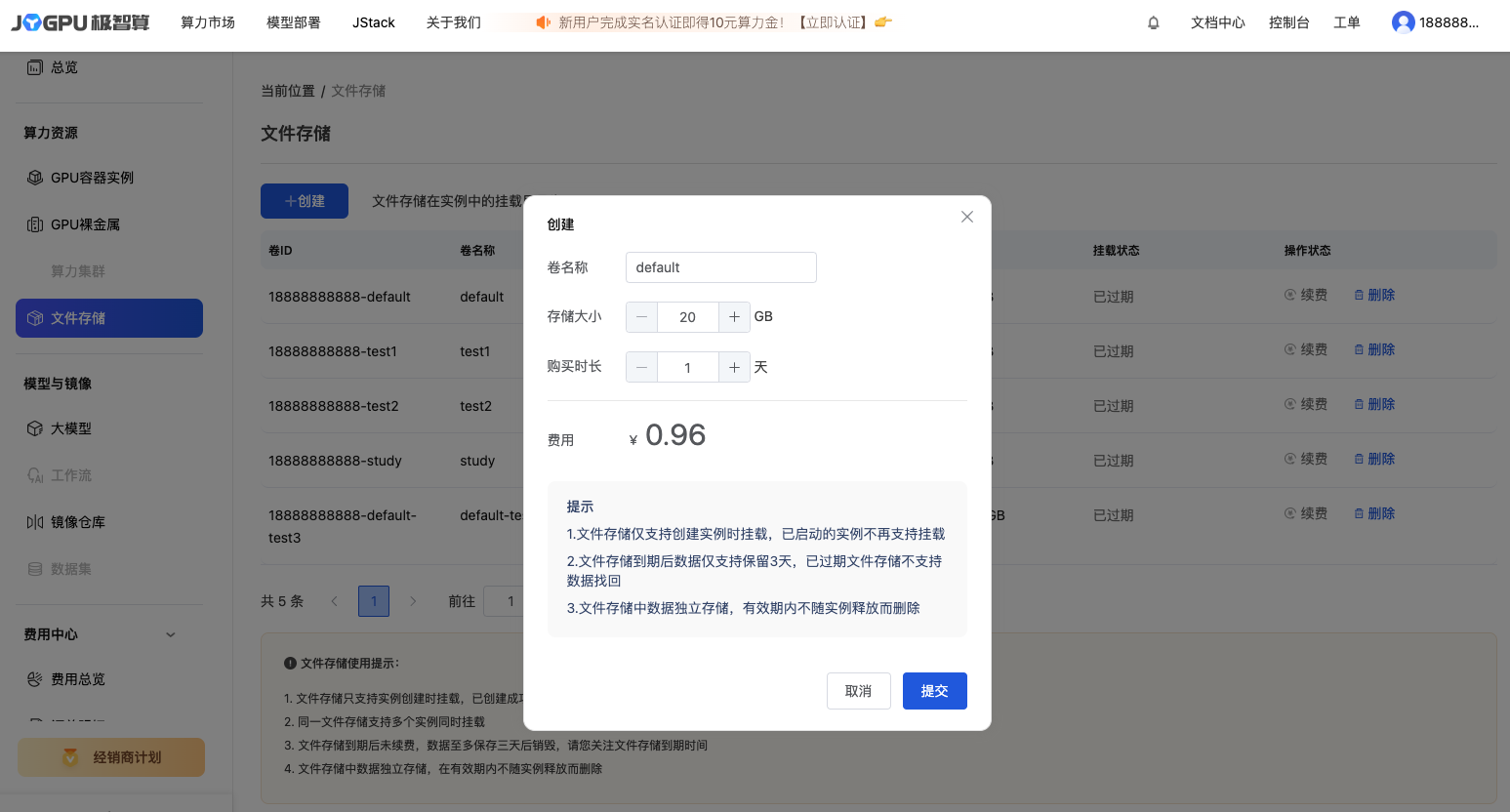
Task: Go to next page arrow
Action: (413, 601)
